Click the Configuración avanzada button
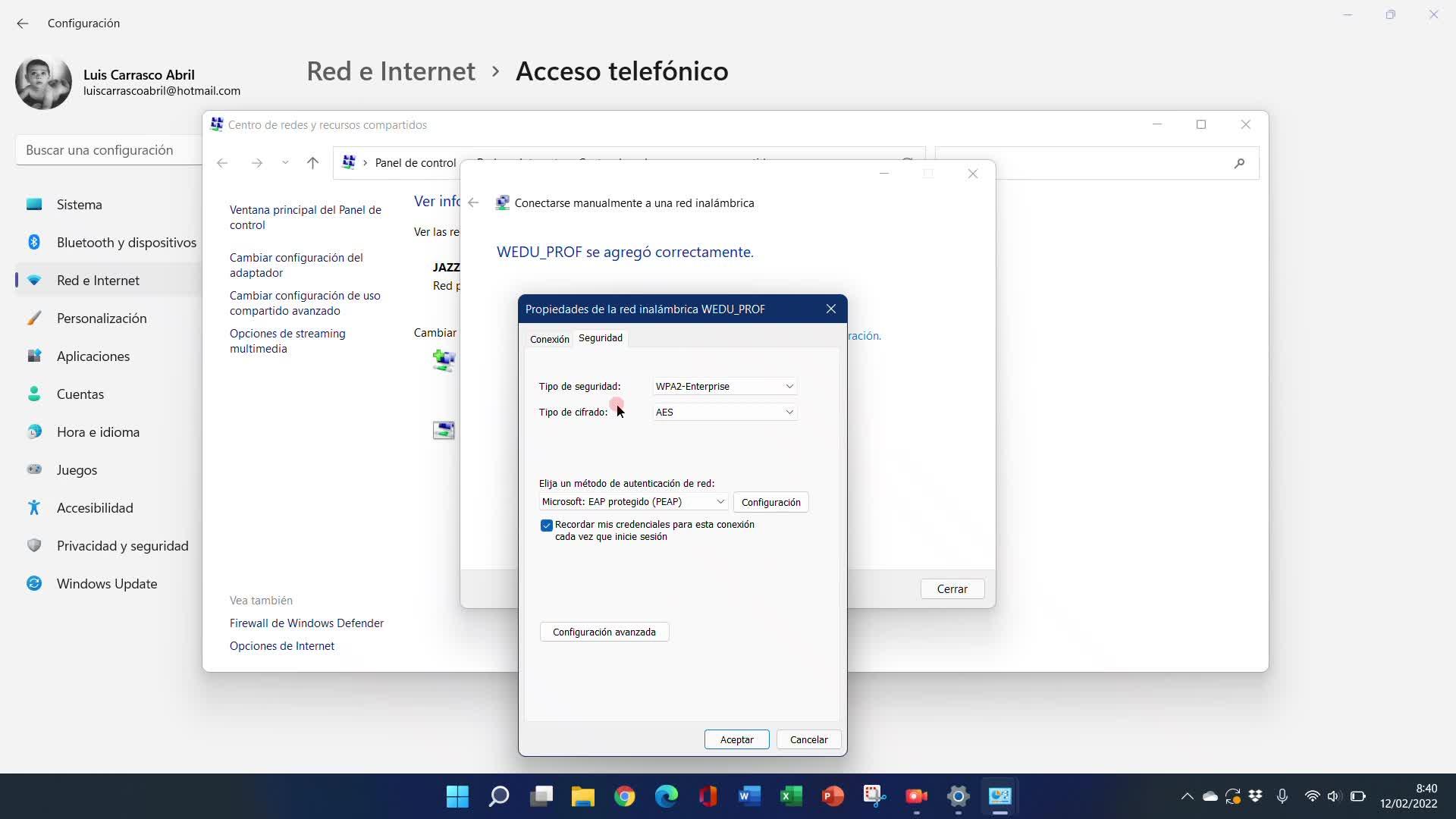 pos(604,632)
